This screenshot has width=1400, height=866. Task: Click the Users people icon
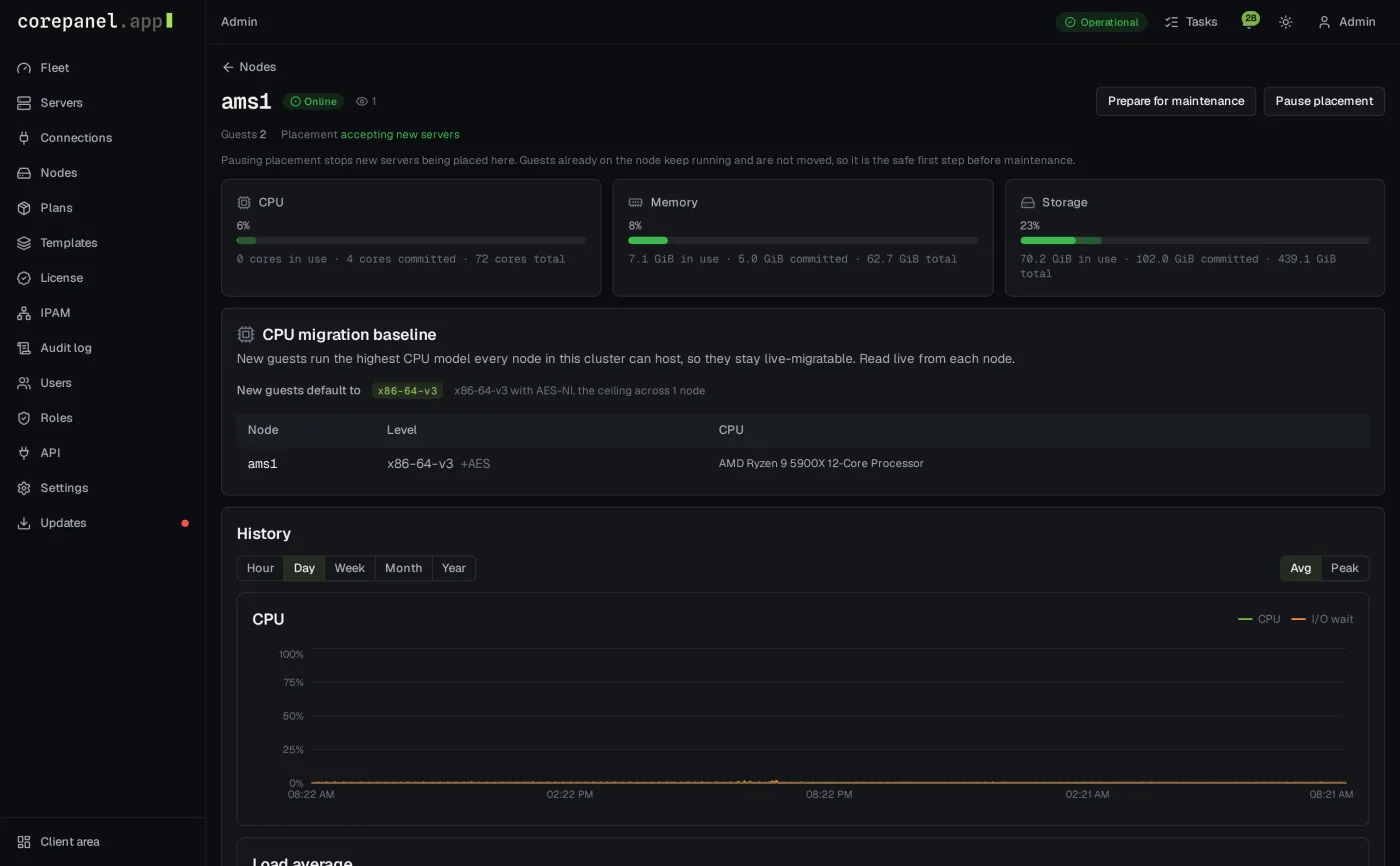[24, 383]
